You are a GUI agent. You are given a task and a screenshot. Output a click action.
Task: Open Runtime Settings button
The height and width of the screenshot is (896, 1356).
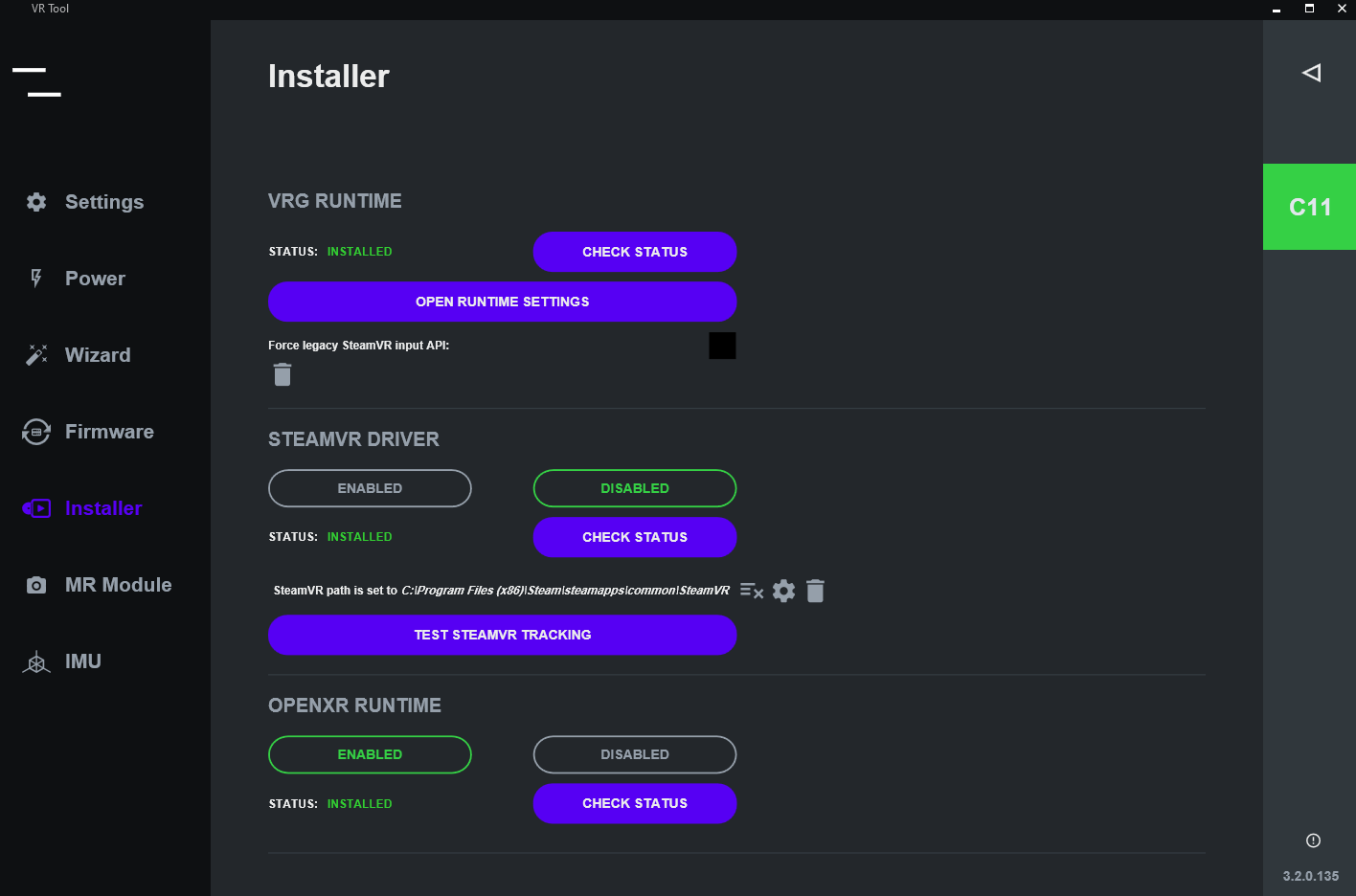(503, 302)
